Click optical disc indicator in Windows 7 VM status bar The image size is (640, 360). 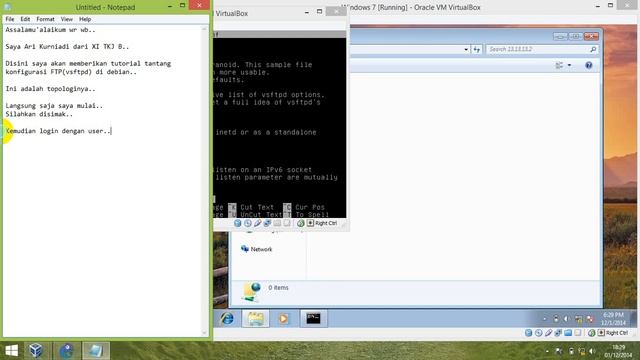point(538,333)
